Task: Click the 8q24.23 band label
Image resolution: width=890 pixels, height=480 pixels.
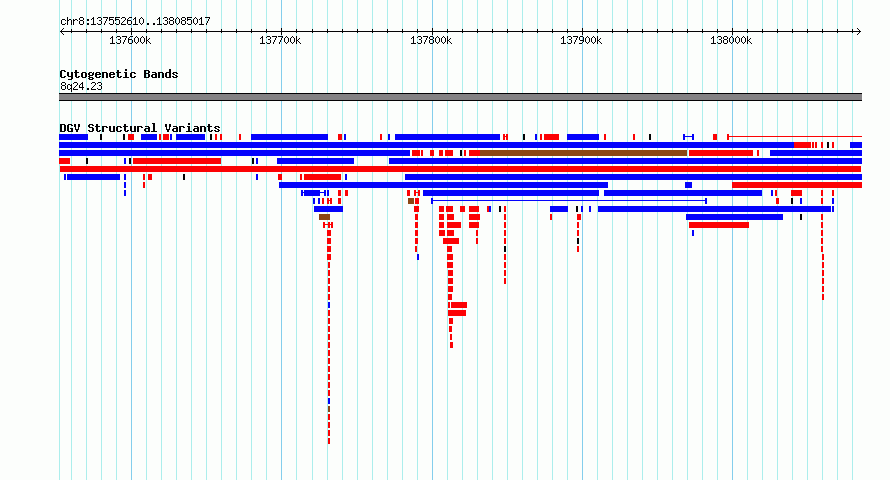Action: click(x=81, y=86)
